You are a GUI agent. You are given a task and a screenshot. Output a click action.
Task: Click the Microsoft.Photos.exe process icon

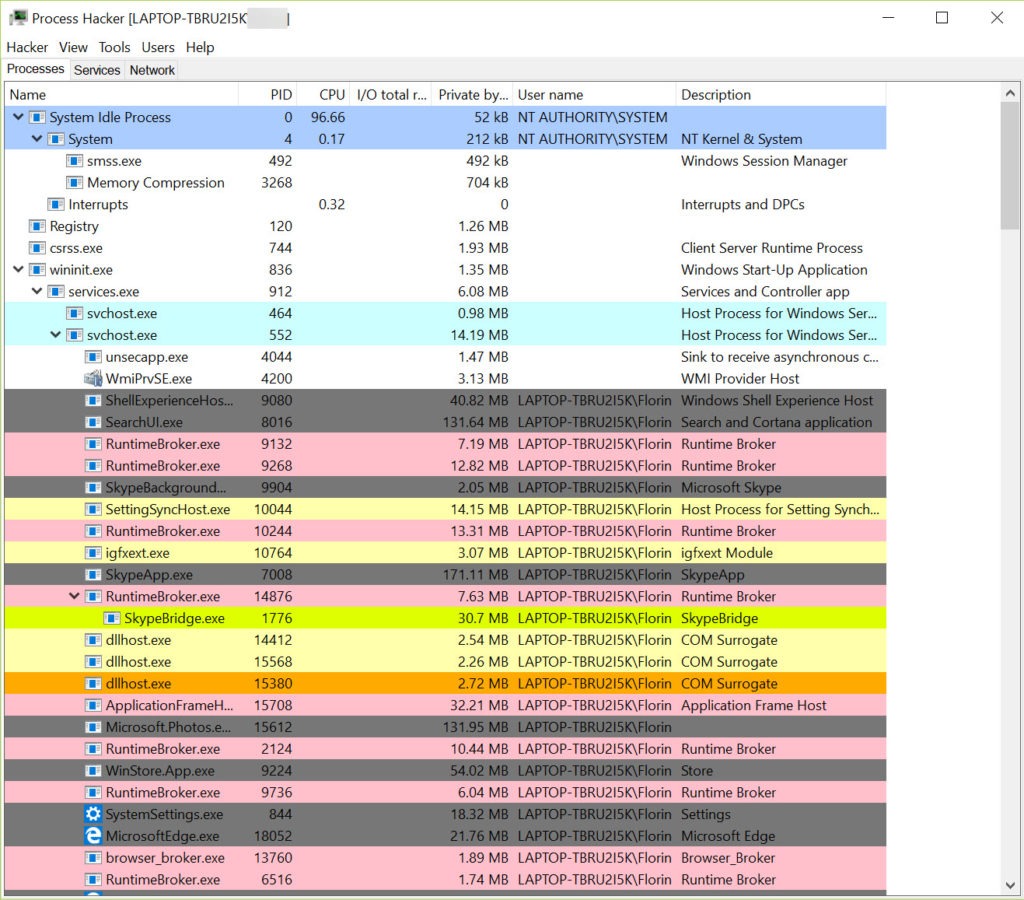click(x=93, y=728)
